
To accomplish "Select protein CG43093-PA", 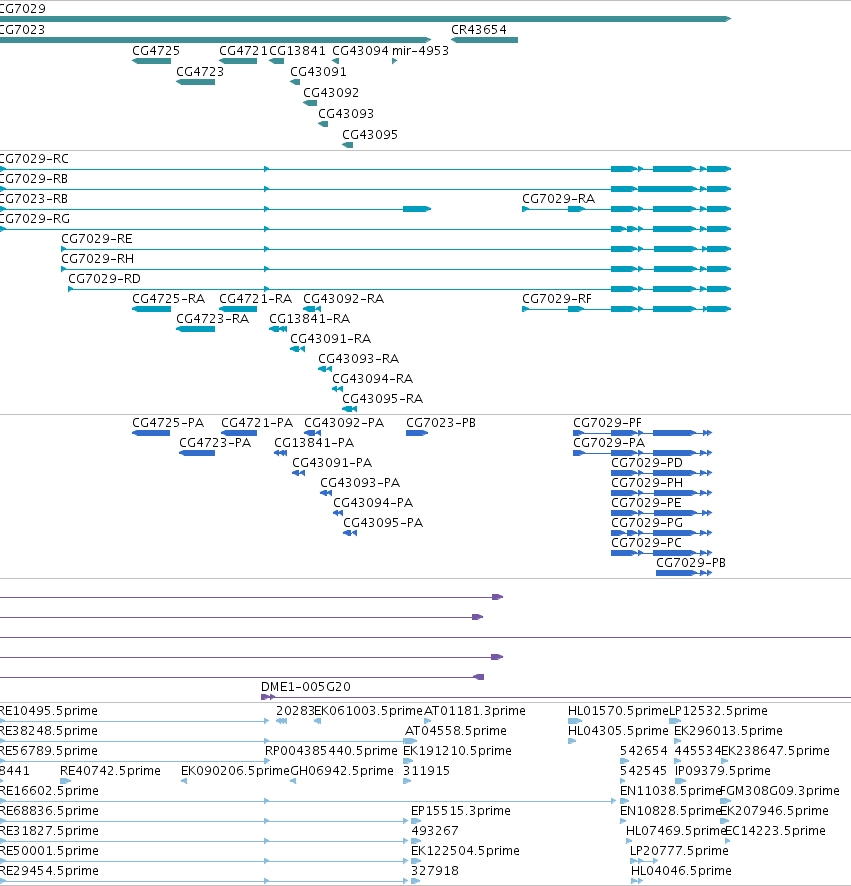I will (x=326, y=493).
